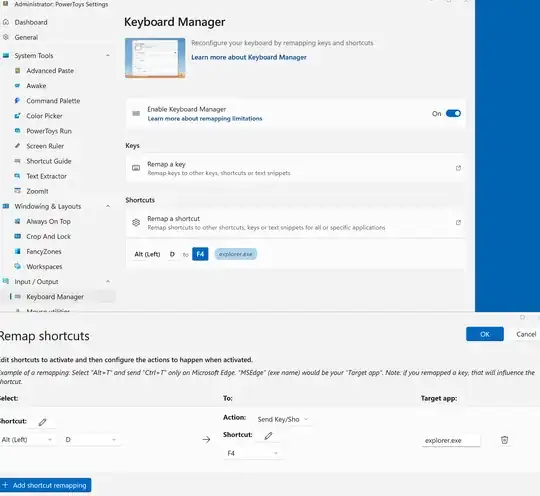The width and height of the screenshot is (540, 496).
Task: Click the Alt (Left) key in mapping row
Action: pos(147,254)
